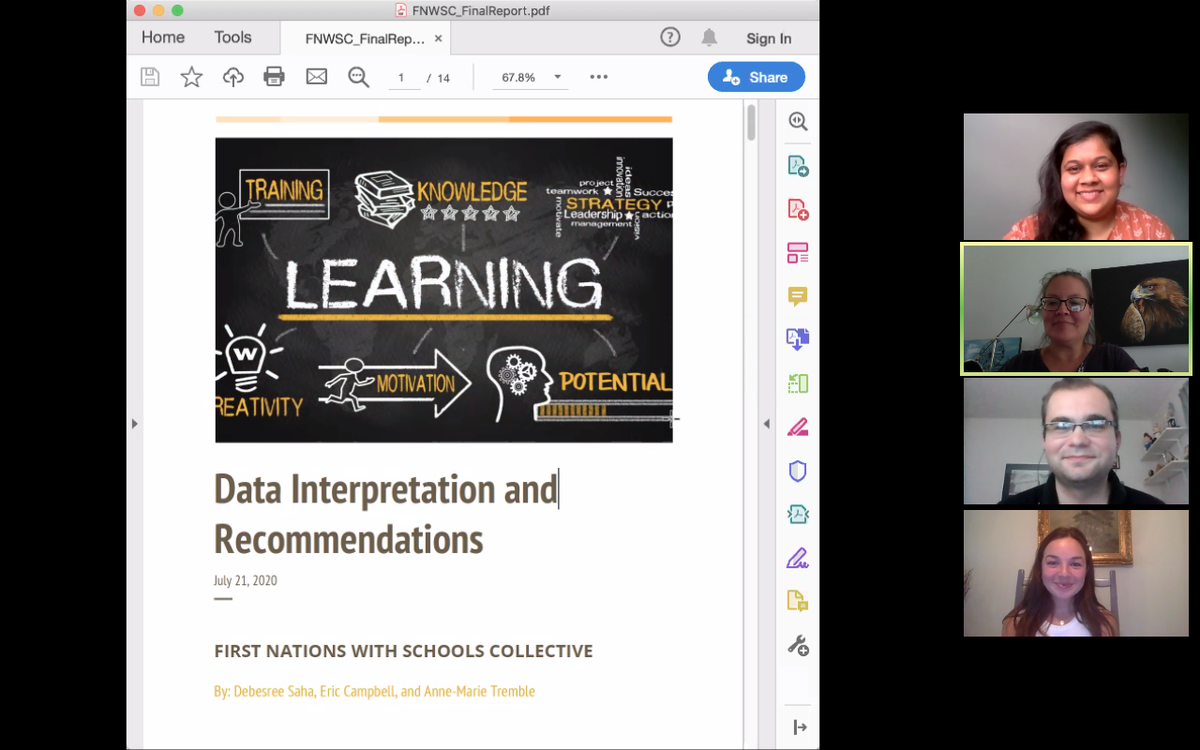Screen dimensions: 1200x750
Task: Click the green fullscreen window button
Action: pos(178,10)
